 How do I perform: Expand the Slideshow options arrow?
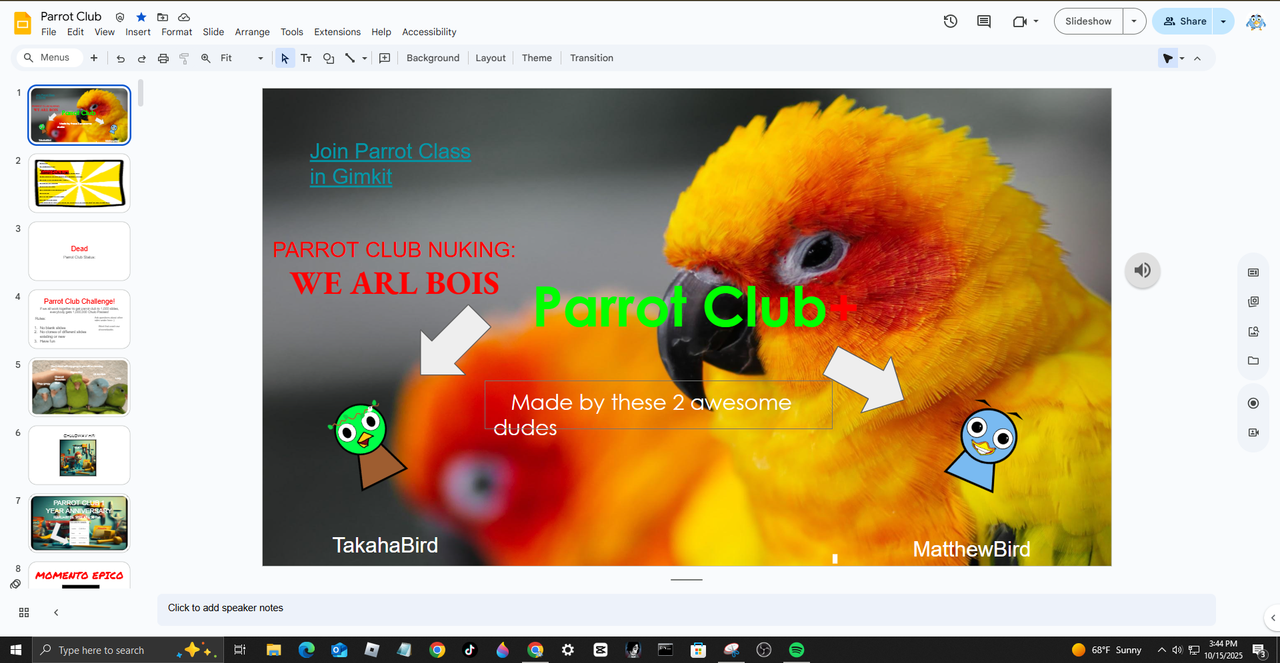[1134, 21]
